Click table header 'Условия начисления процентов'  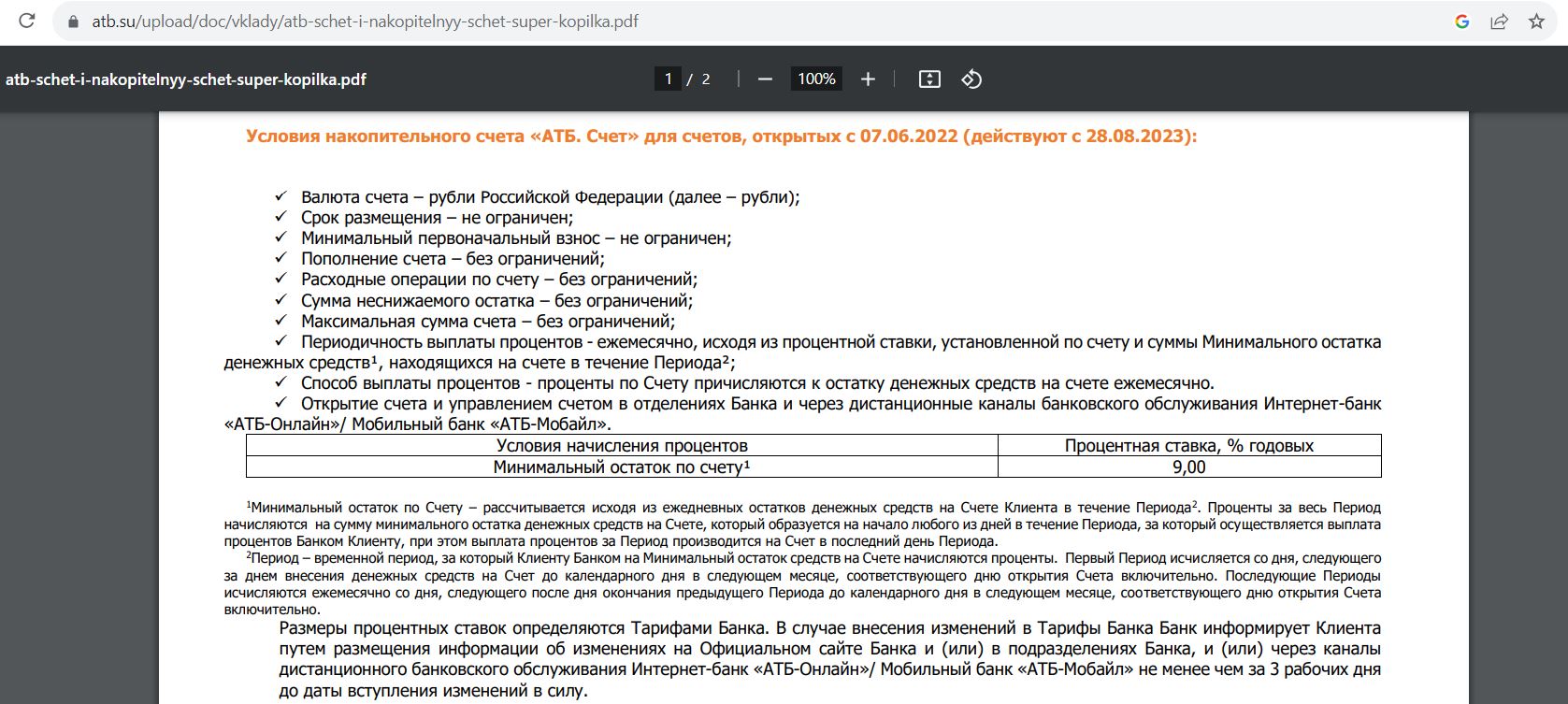[622, 446]
